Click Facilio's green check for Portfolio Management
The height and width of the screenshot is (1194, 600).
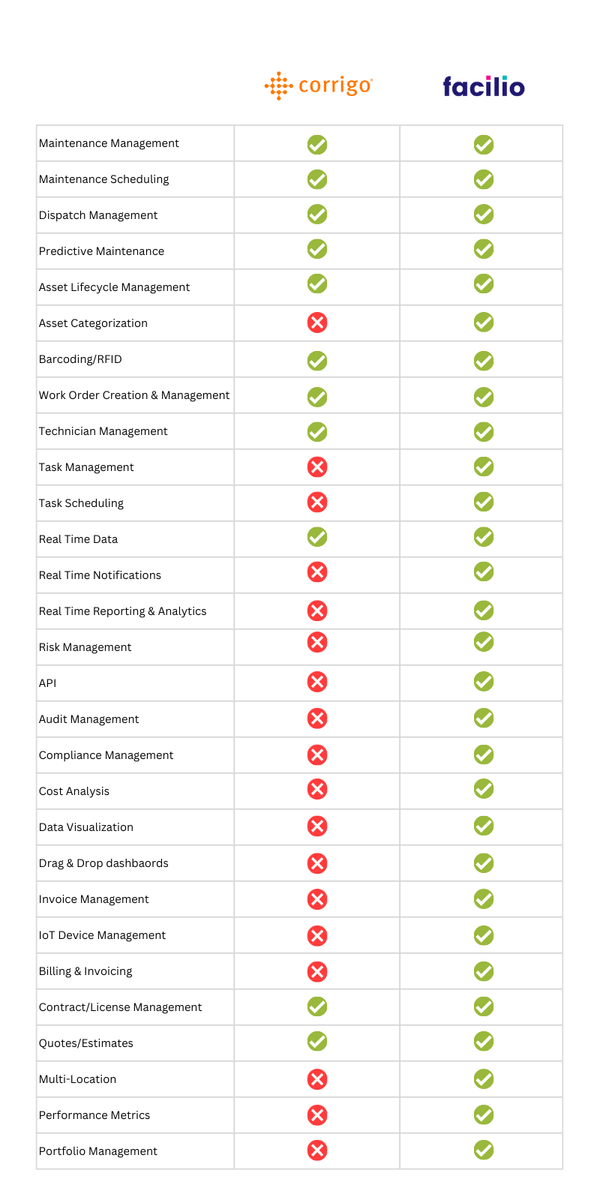(483, 1150)
